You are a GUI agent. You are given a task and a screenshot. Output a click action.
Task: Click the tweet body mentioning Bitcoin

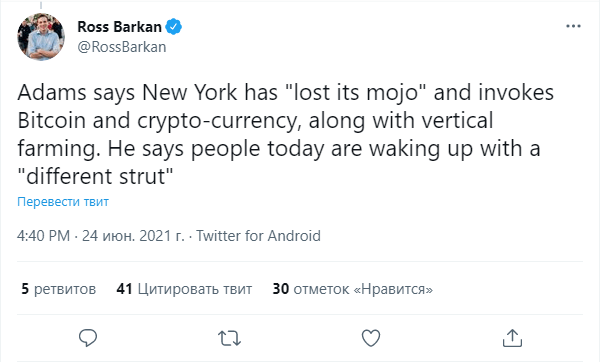coord(285,134)
